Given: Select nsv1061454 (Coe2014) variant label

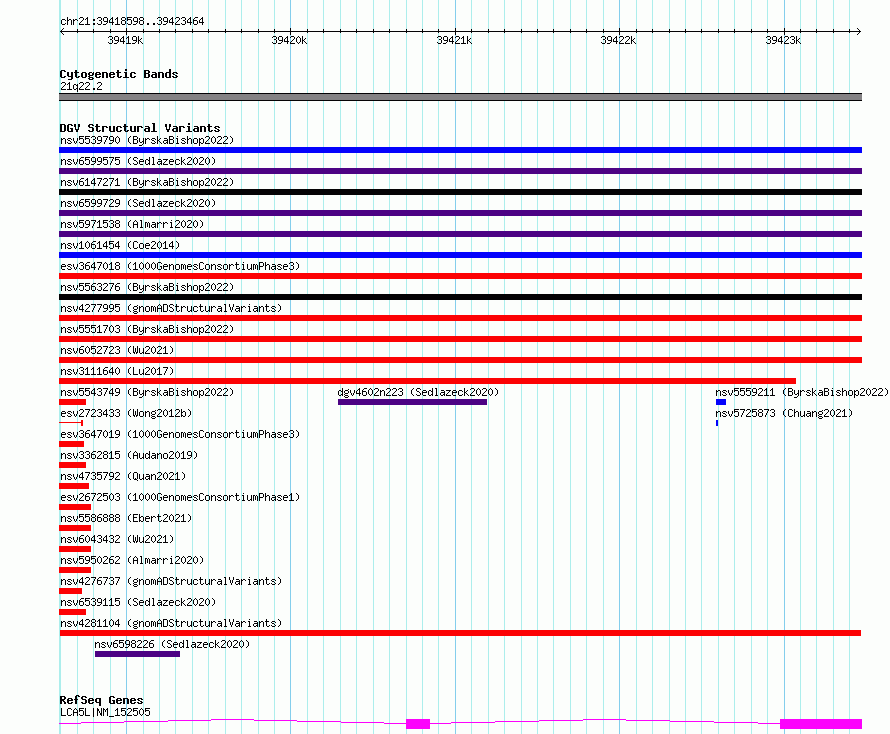Looking at the screenshot, I should tap(120, 245).
